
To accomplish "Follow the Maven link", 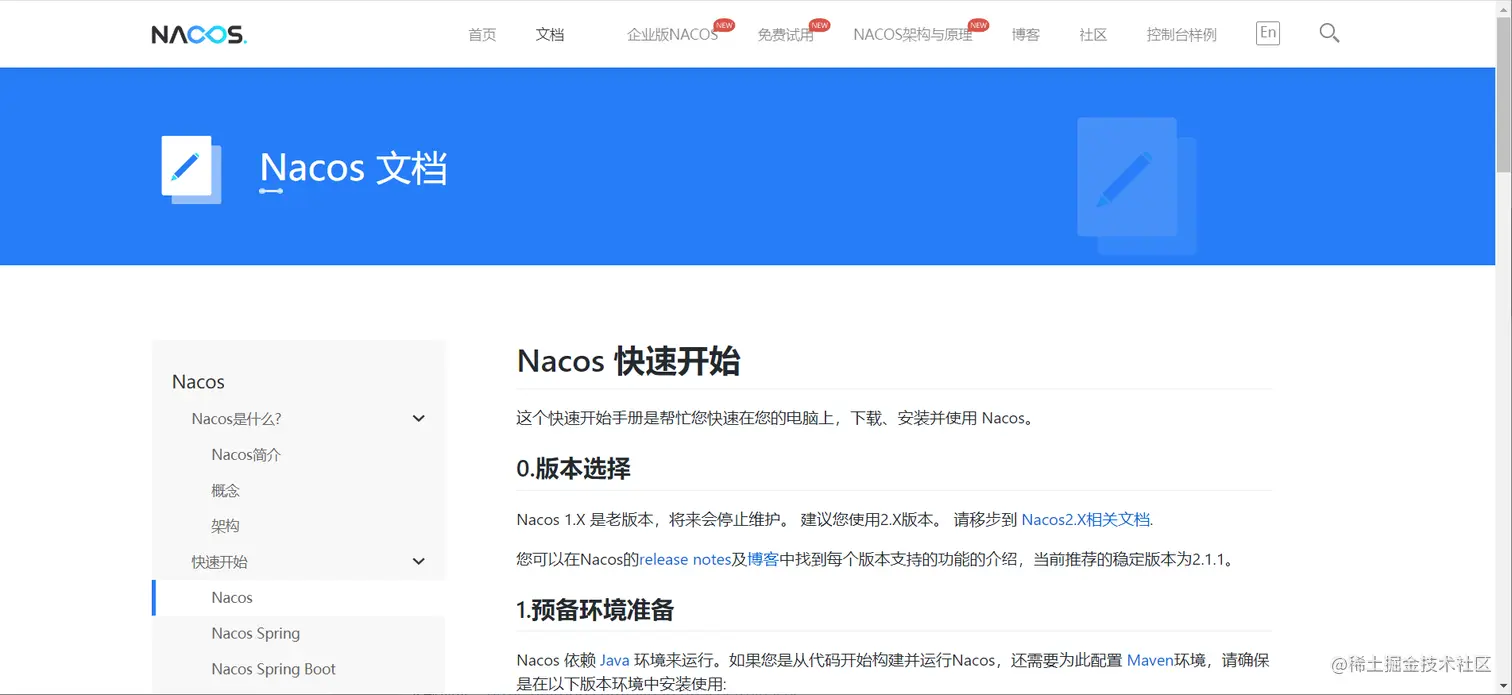I will click(x=1150, y=660).
